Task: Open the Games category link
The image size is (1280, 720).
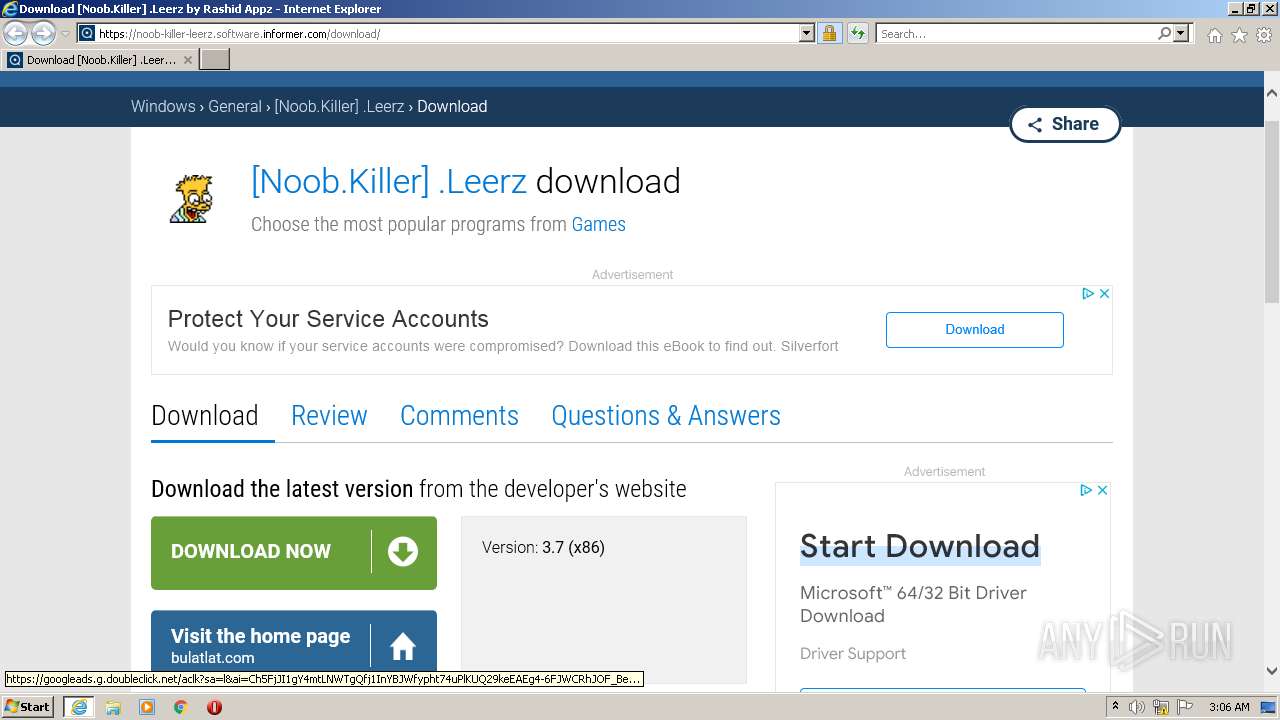Action: [598, 224]
